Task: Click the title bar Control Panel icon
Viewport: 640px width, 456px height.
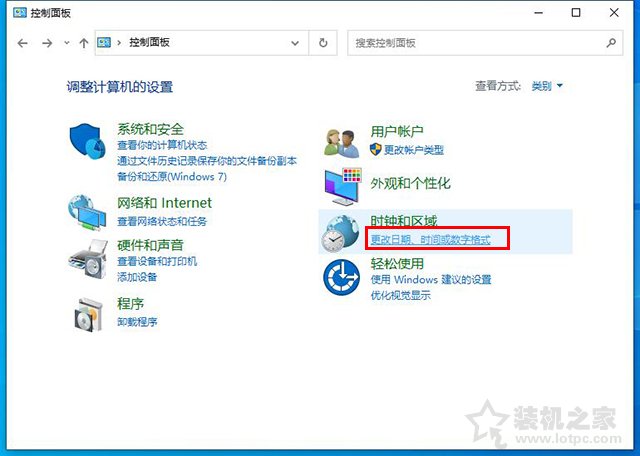Action: pos(20,13)
